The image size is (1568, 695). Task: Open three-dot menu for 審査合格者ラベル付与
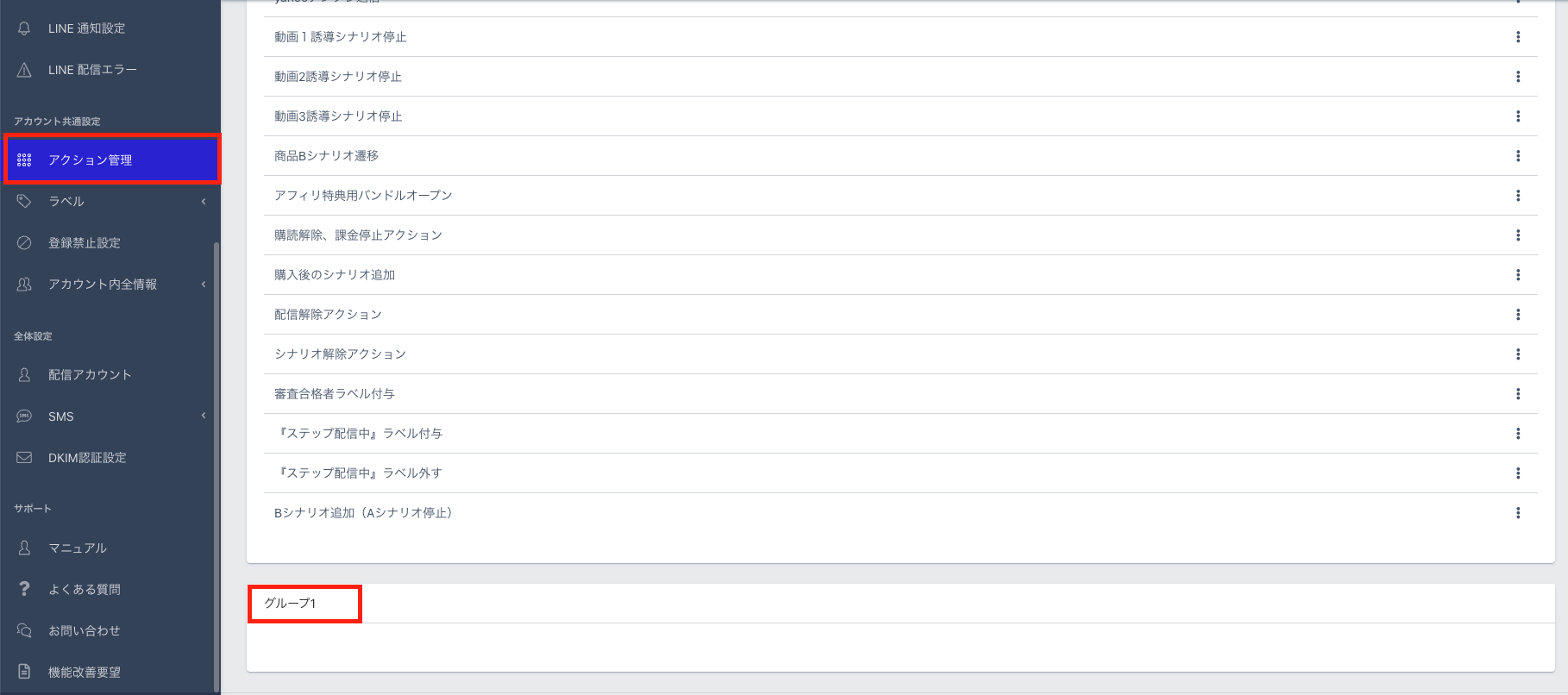click(x=1518, y=394)
